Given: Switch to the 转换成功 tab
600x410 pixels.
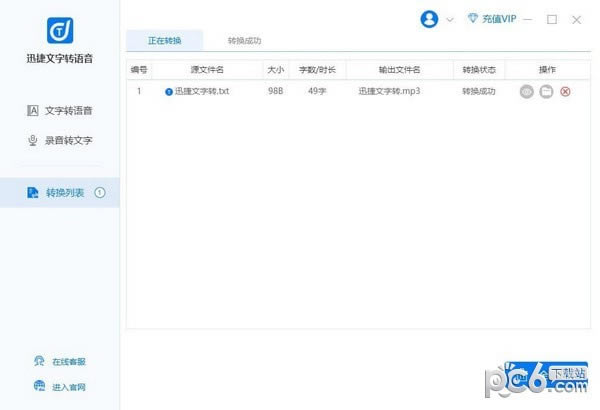Looking at the screenshot, I should point(245,41).
